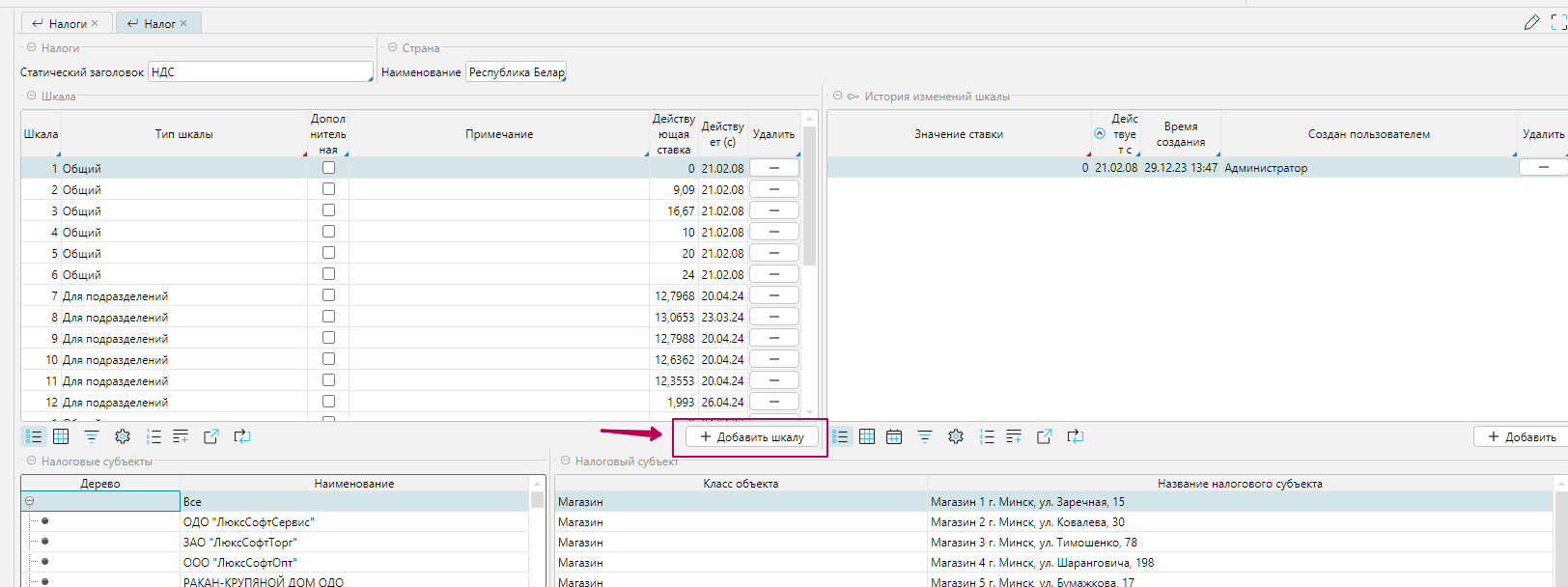
Task: Click export icon in Шкала toolbar
Action: [x=211, y=437]
